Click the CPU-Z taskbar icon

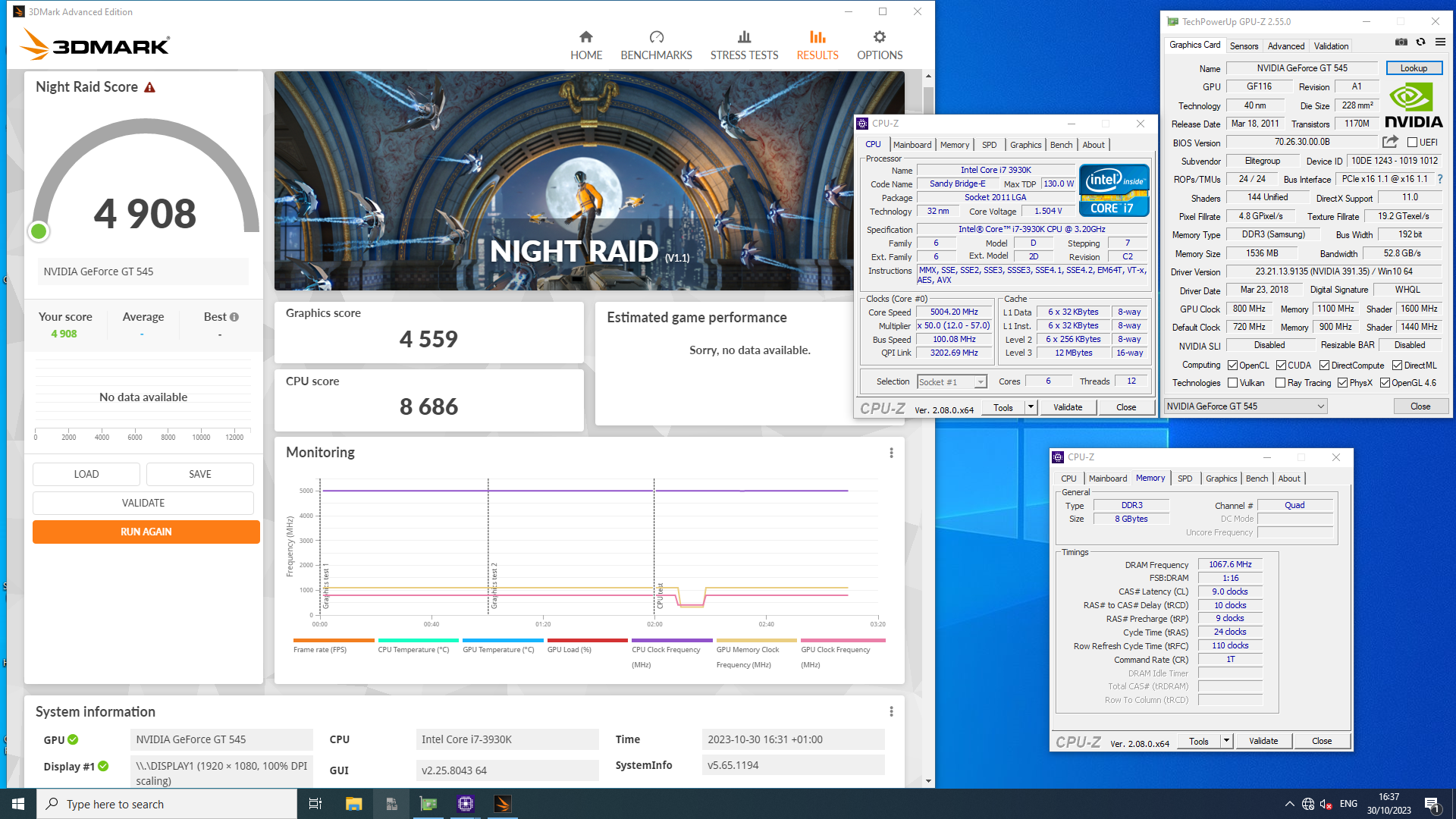tap(465, 804)
